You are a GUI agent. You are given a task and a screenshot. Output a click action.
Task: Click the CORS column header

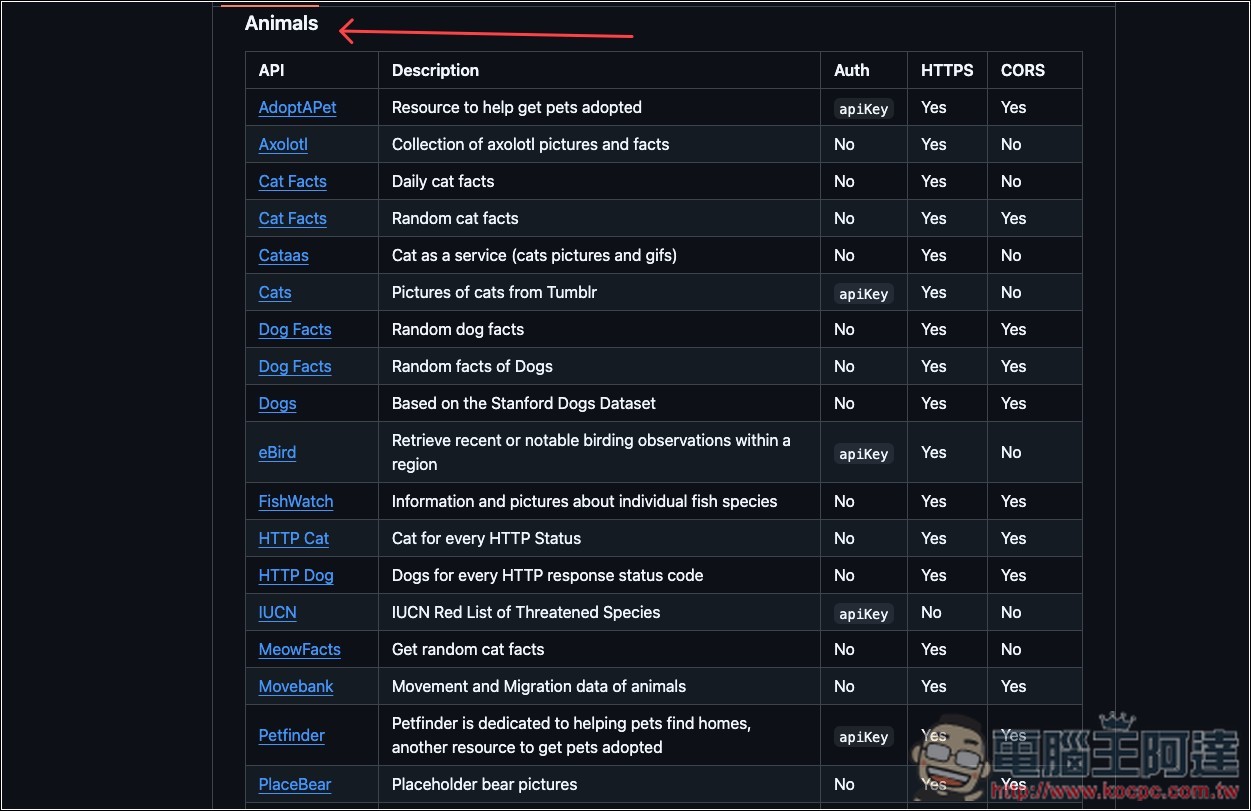[1023, 71]
